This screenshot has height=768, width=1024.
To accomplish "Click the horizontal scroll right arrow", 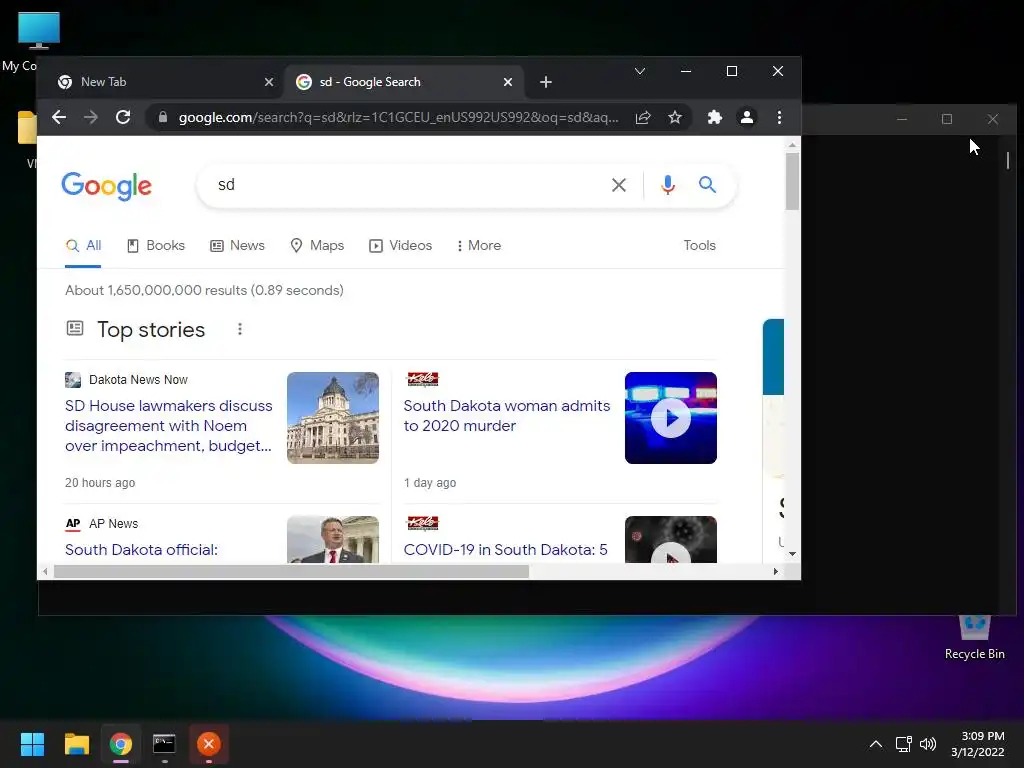I will 775,572.
